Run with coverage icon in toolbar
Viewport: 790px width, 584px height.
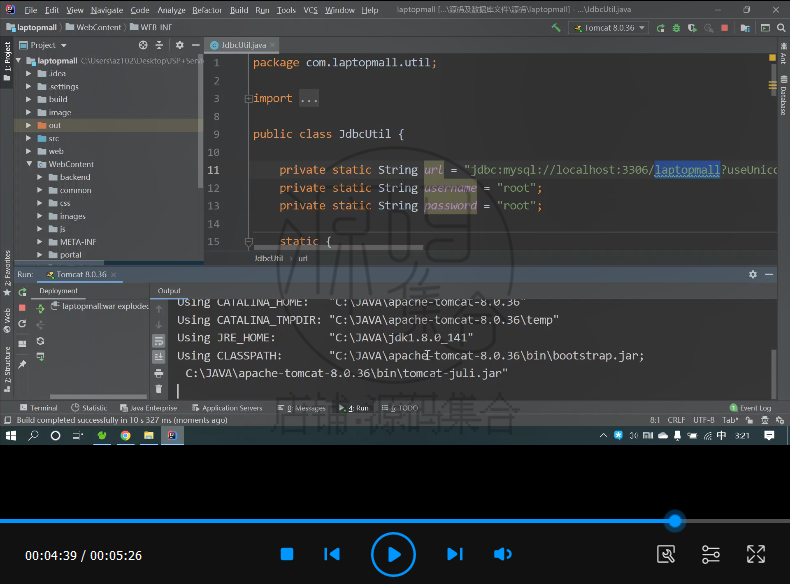click(692, 28)
